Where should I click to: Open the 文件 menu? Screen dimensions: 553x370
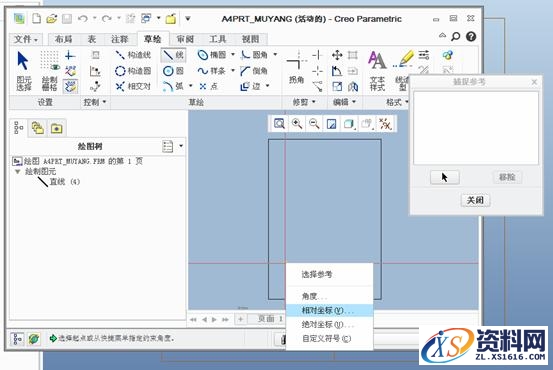point(26,39)
